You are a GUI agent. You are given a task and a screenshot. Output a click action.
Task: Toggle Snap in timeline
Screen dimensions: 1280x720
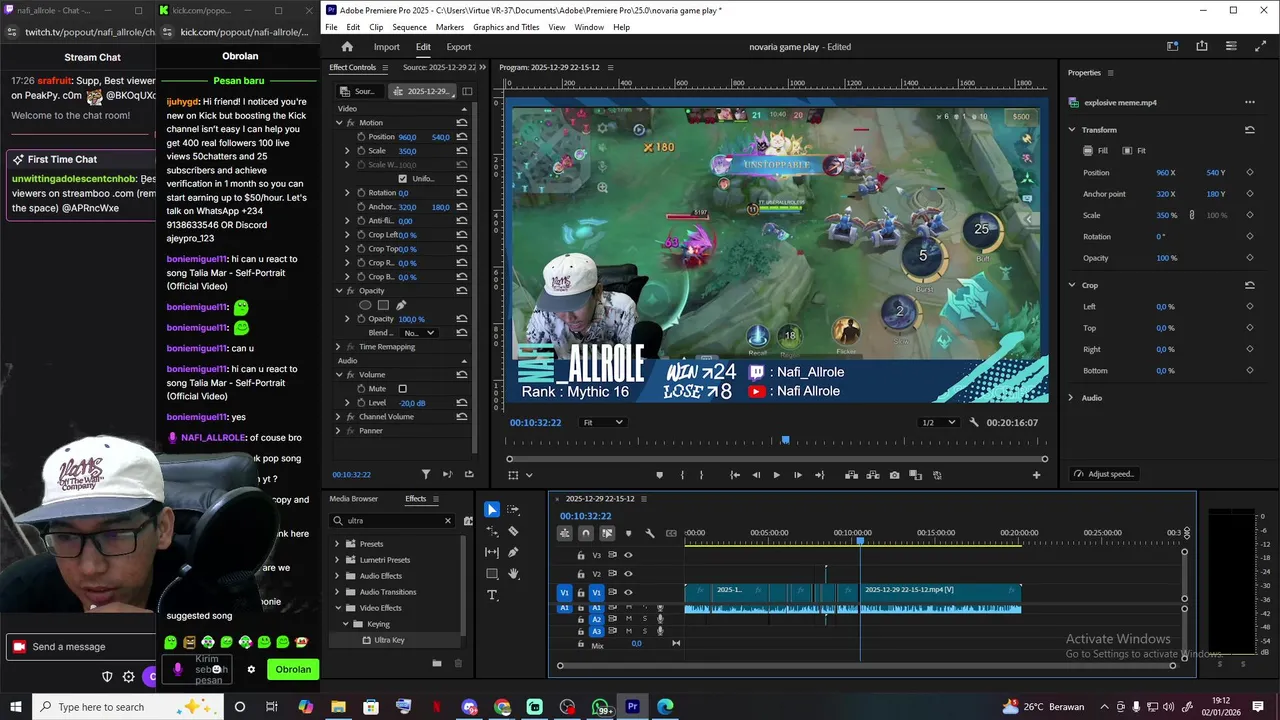(586, 533)
